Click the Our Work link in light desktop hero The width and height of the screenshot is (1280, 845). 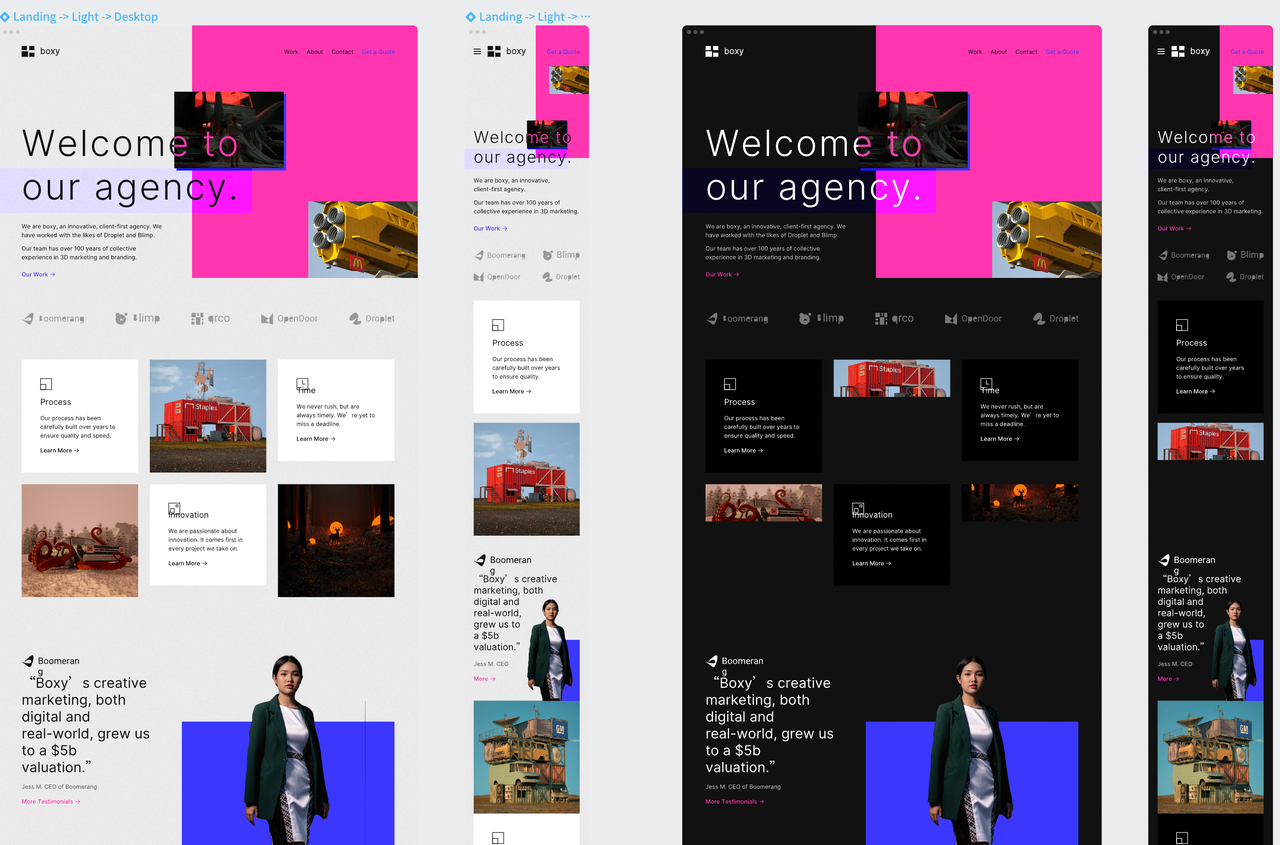coord(38,274)
